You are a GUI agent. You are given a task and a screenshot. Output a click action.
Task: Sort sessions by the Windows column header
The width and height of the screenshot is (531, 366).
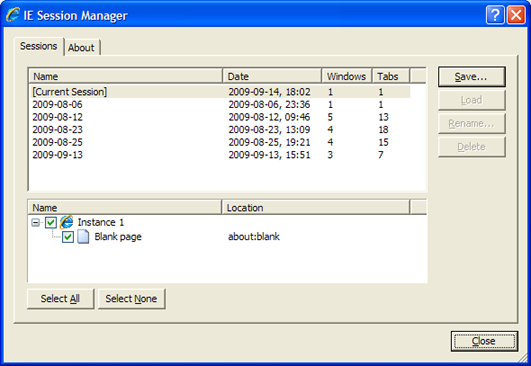(347, 76)
